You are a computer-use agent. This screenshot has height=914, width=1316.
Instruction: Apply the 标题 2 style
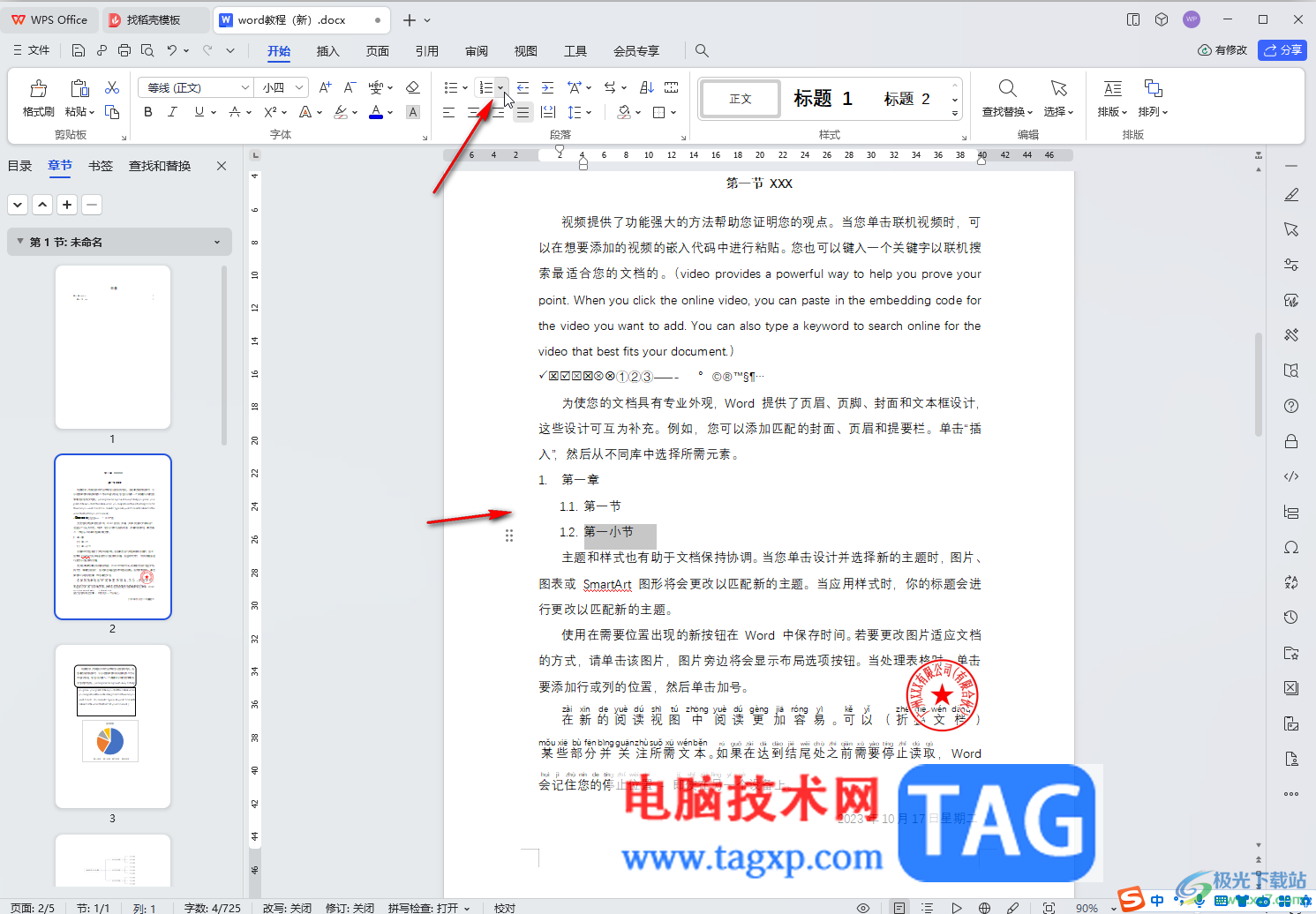tap(907, 99)
